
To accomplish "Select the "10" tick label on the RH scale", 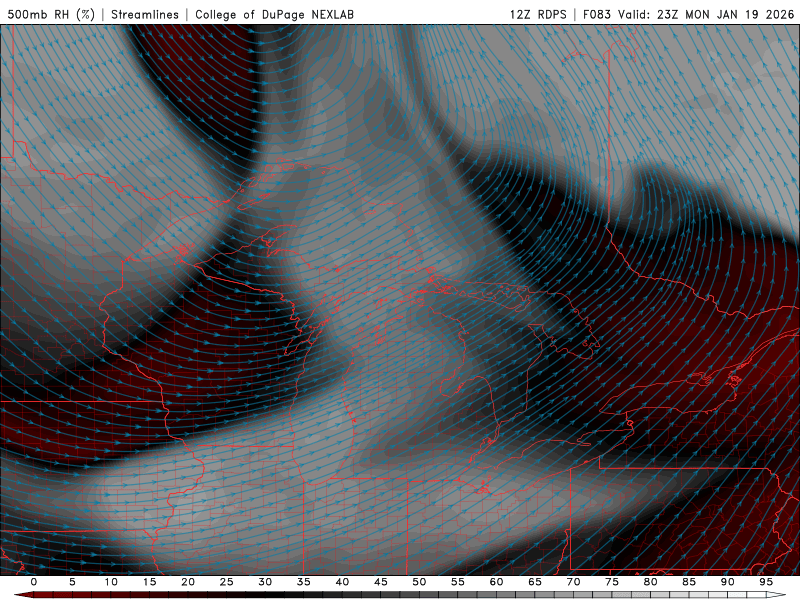I will 111,582.
